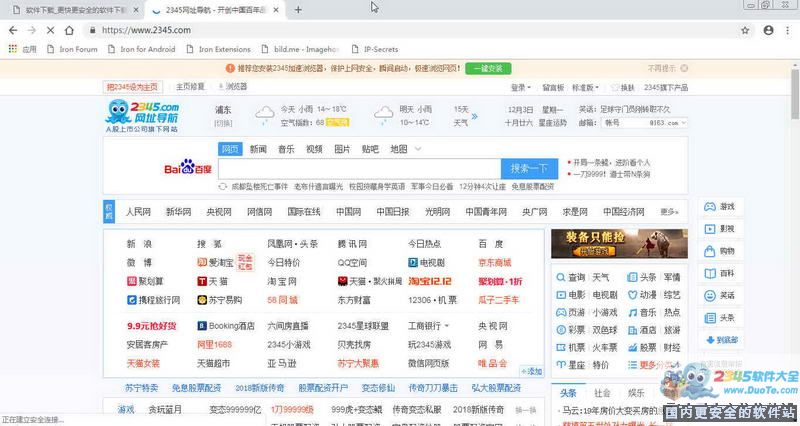Switch to the 社会 news tab
Viewport: 800px width, 426px height.
pos(602,393)
